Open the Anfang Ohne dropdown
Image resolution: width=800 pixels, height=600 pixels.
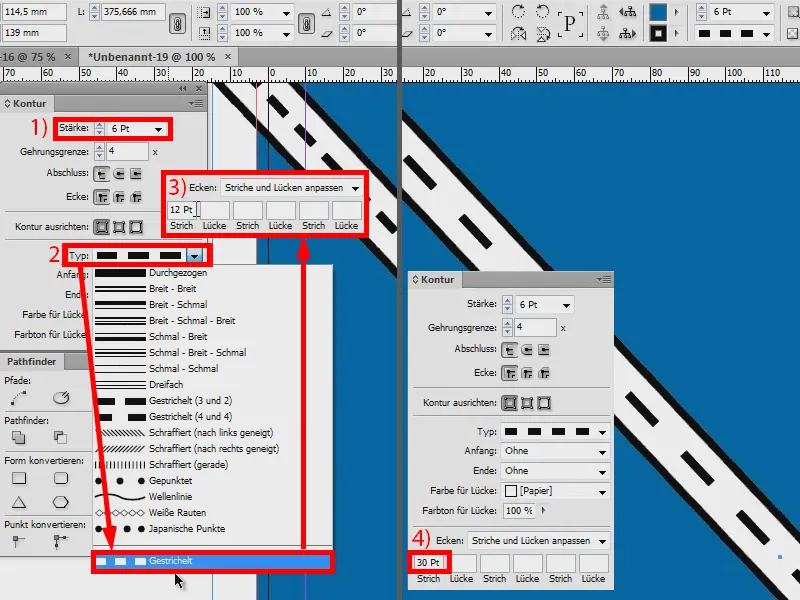603,452
